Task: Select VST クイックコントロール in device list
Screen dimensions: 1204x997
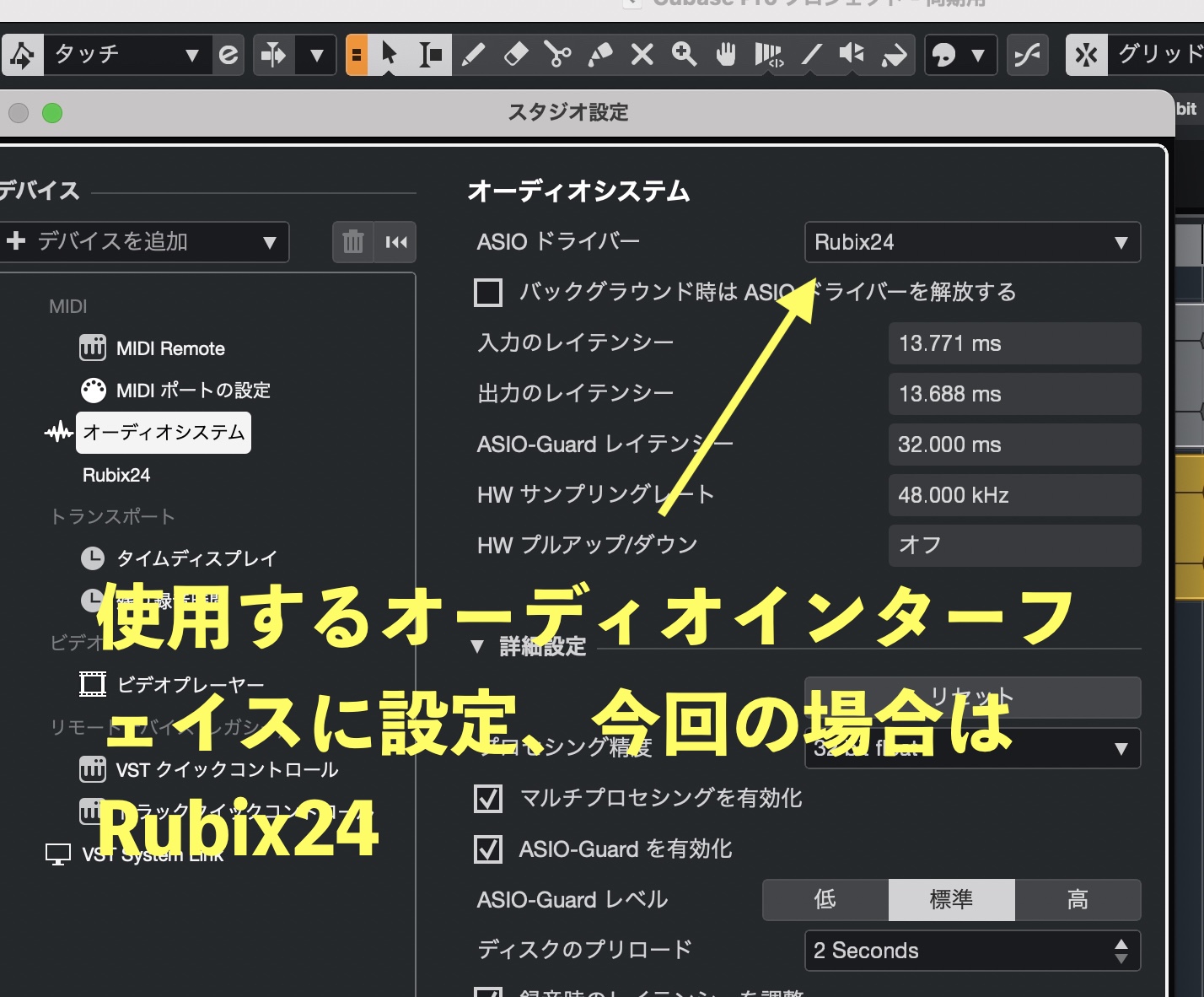Action: 227,769
